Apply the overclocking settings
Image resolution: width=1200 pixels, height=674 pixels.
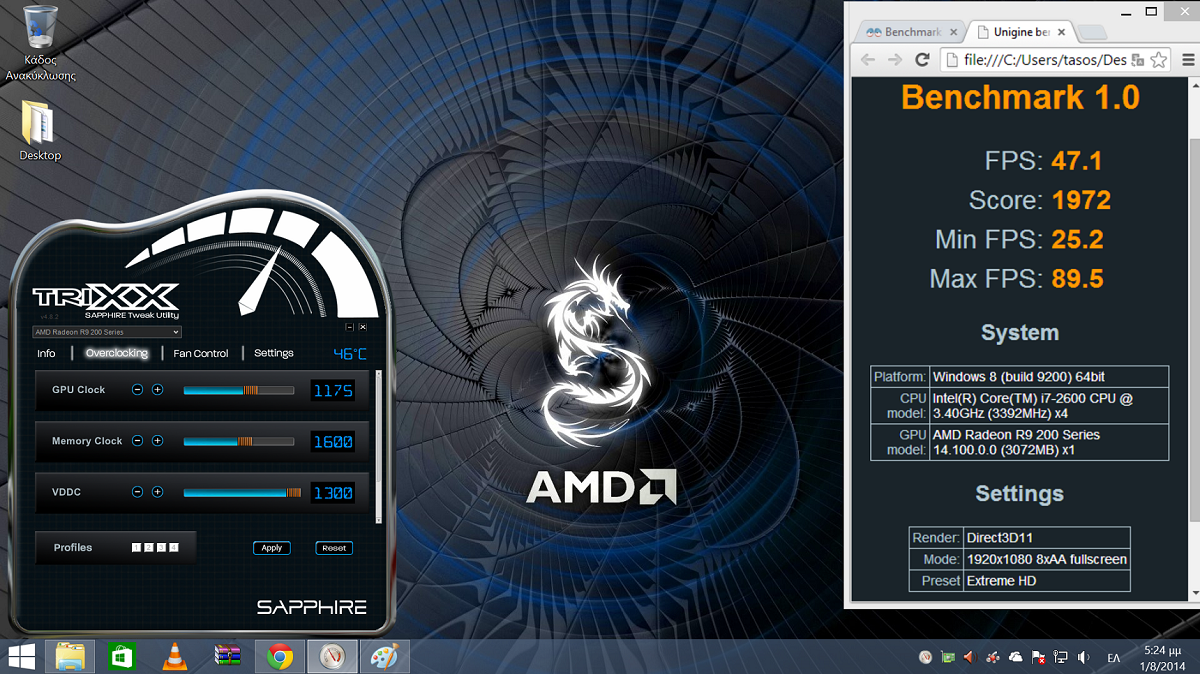click(x=272, y=548)
